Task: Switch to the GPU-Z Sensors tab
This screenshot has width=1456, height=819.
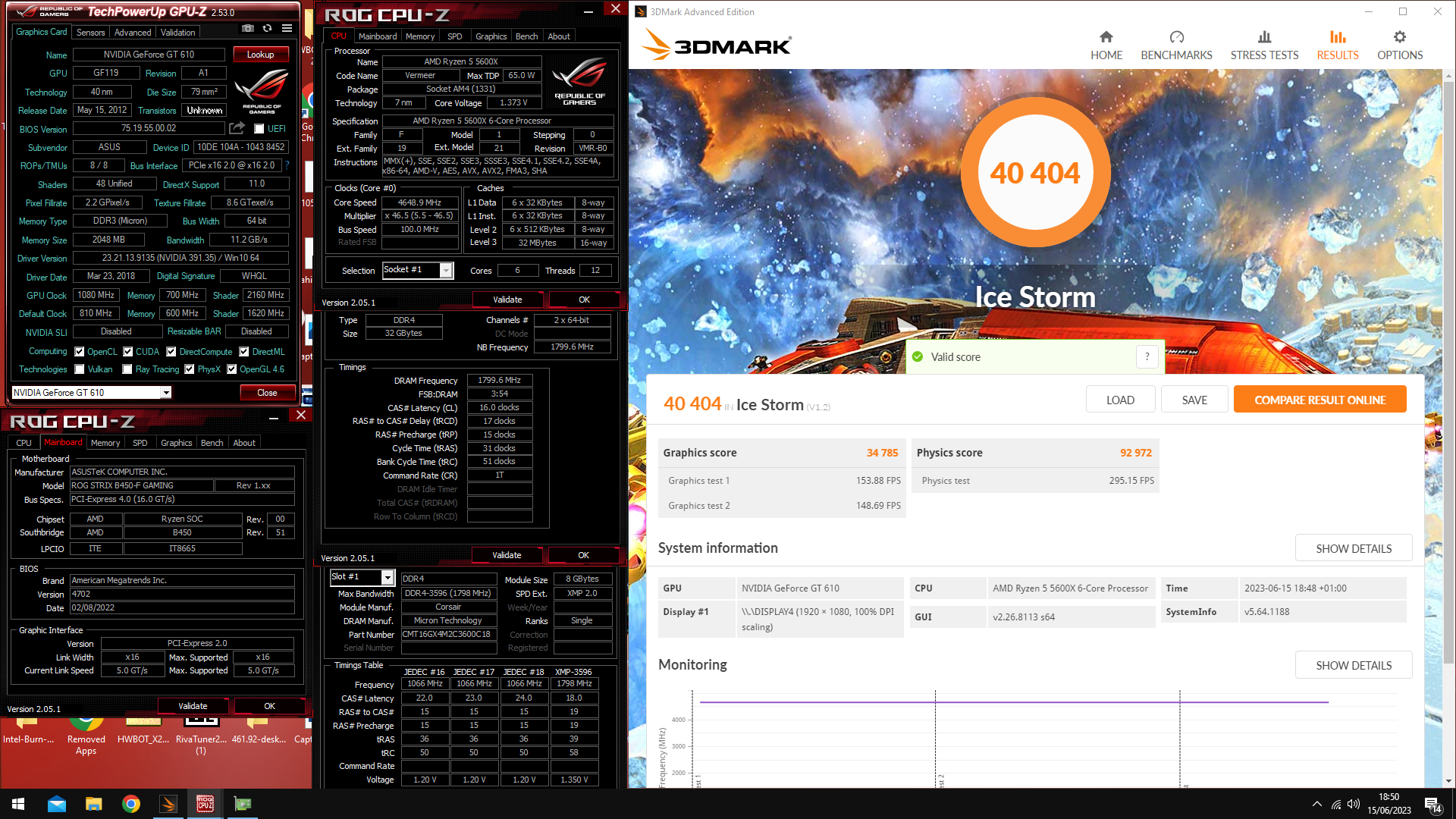Action: [90, 33]
